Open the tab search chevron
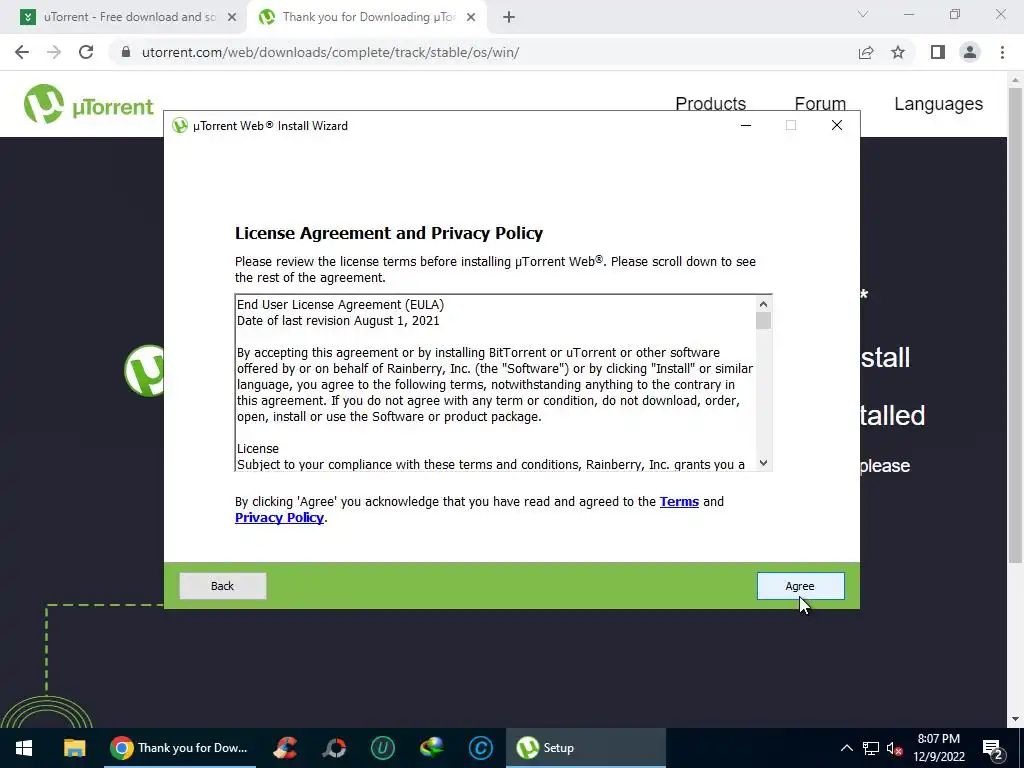Viewport: 1024px width, 768px height. pos(863,14)
